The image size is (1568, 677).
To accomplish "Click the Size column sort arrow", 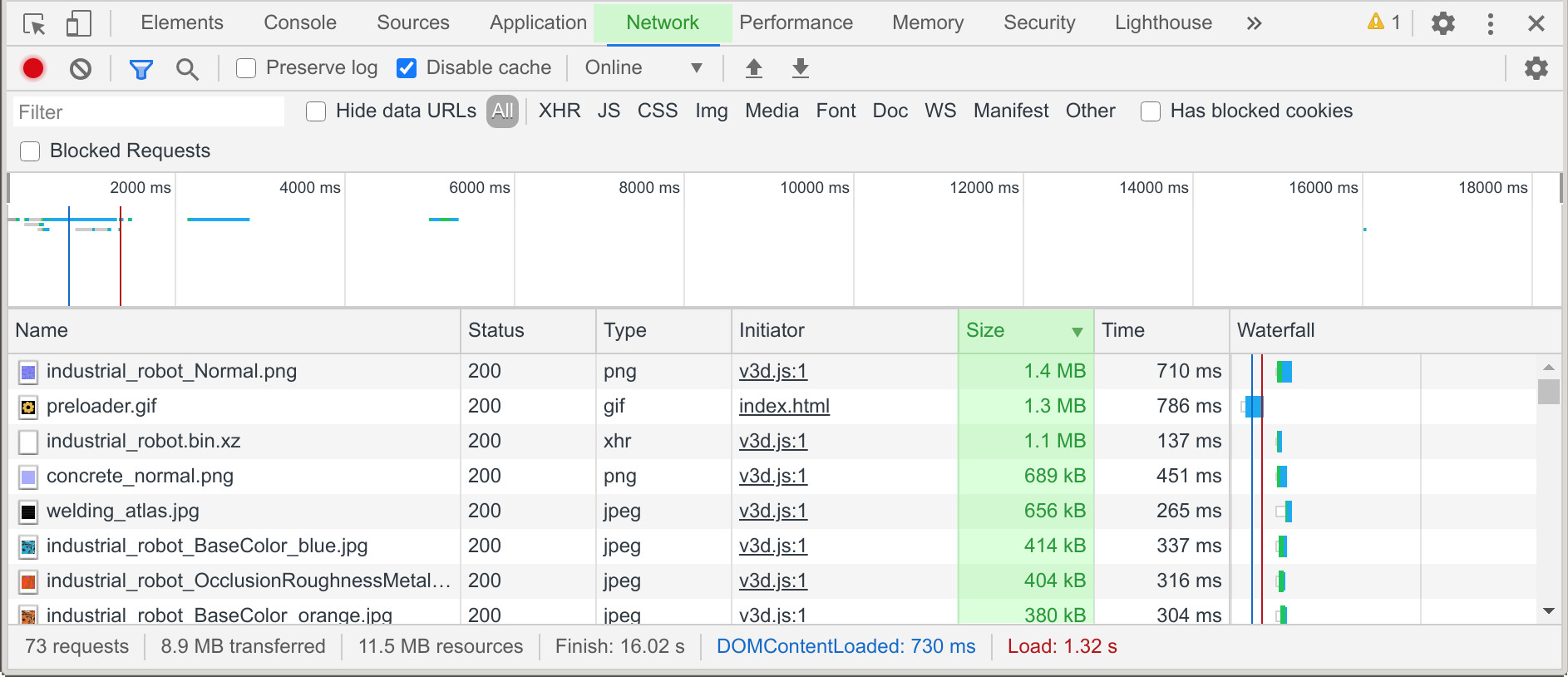I will 1077,332.
